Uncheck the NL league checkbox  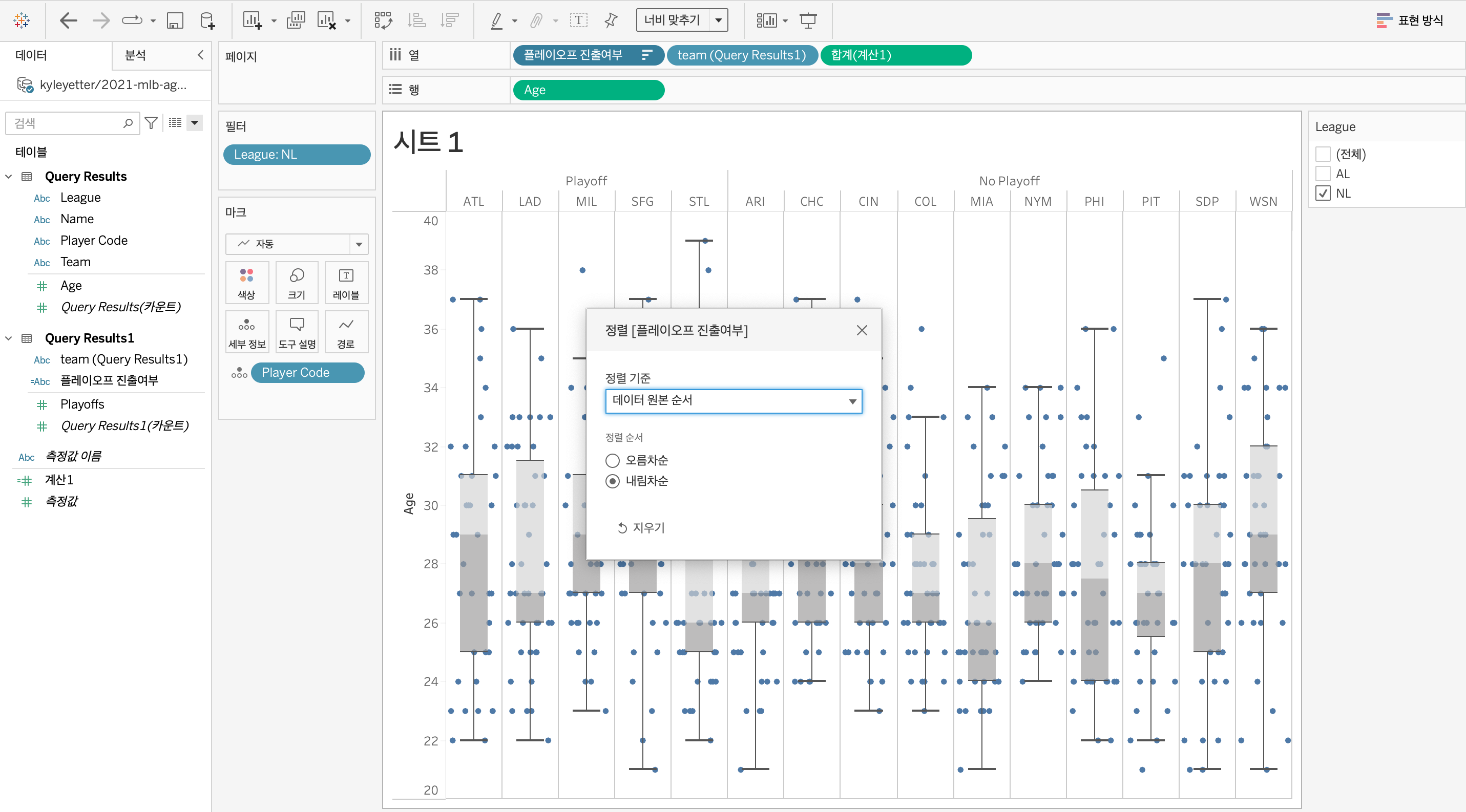tap(1323, 194)
